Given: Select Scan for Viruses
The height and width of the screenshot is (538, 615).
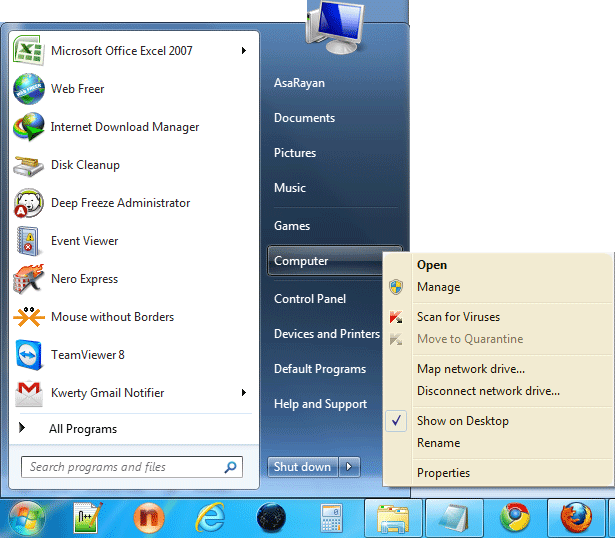Looking at the screenshot, I should click(459, 317).
